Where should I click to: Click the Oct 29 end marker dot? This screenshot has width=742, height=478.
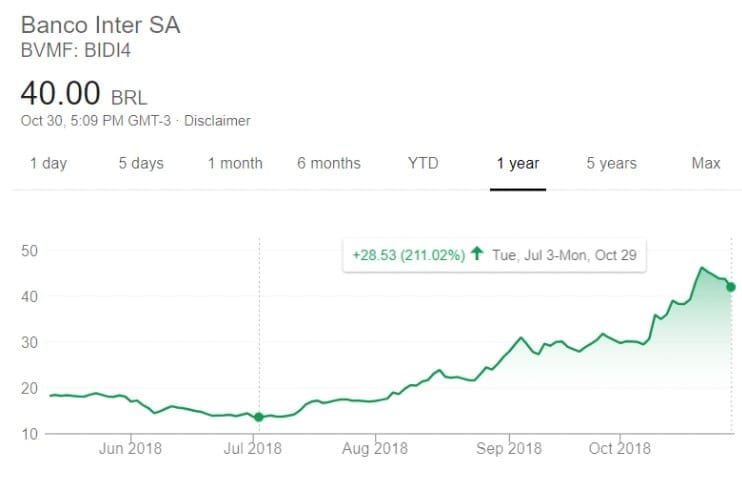point(731,287)
